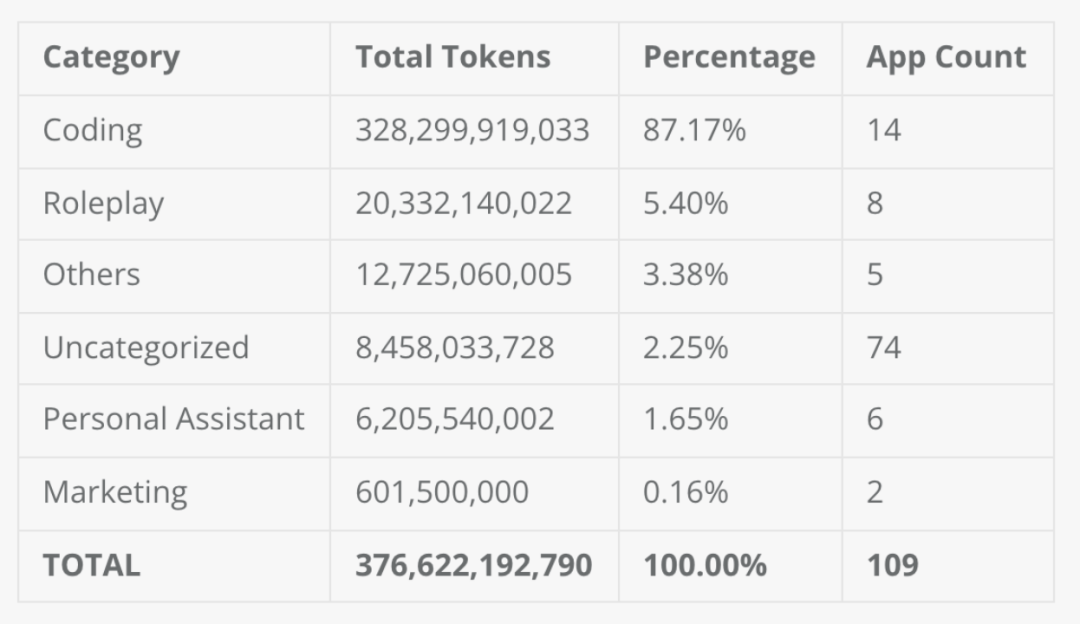The width and height of the screenshot is (1080, 624).
Task: Click the Total Tokens column header
Action: pyautogui.click(x=452, y=58)
